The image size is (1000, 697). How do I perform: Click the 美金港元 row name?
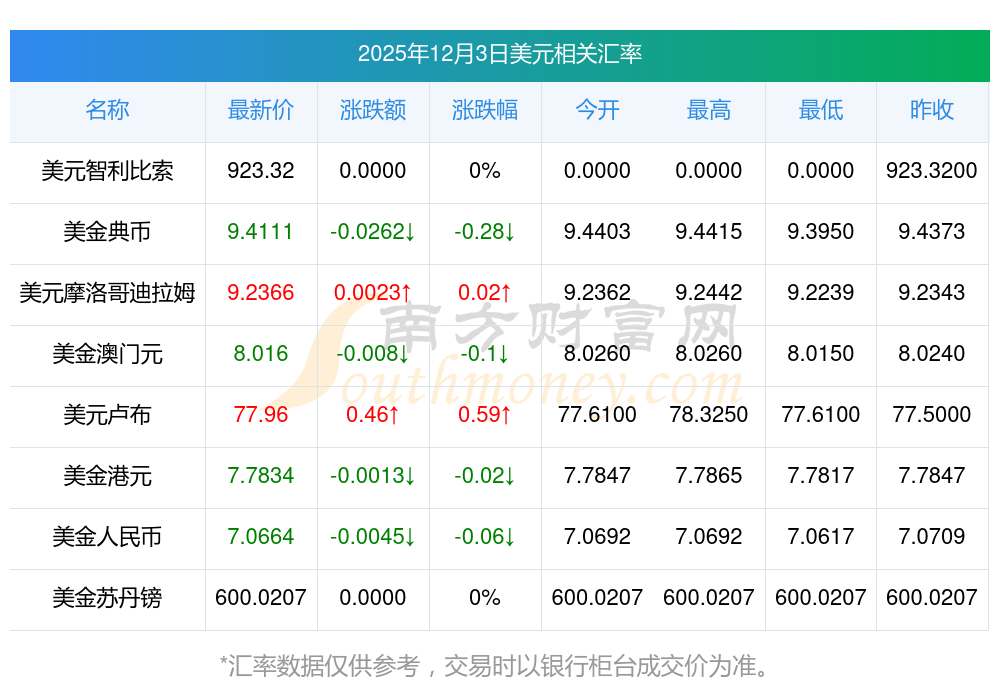(107, 476)
